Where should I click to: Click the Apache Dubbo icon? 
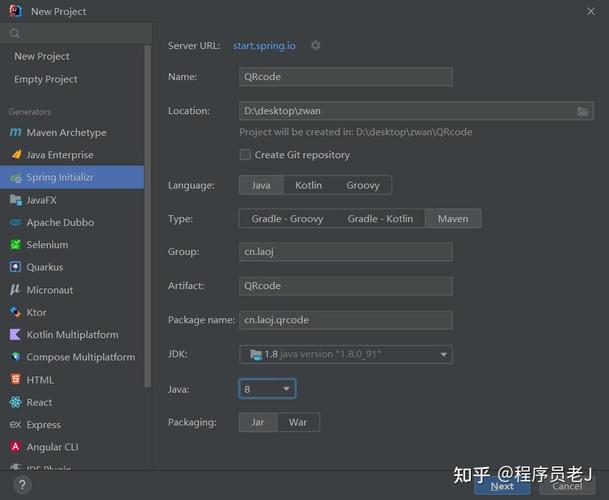click(x=16, y=222)
